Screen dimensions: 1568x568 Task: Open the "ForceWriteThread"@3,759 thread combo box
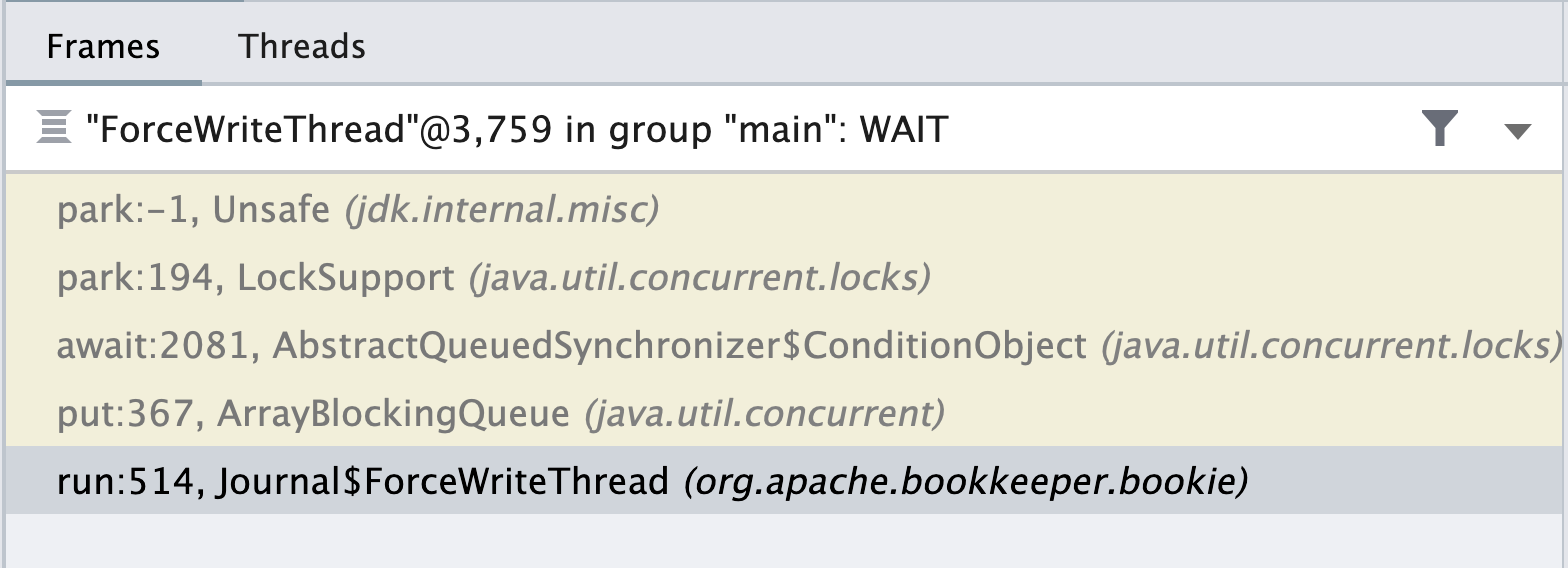pos(784,129)
